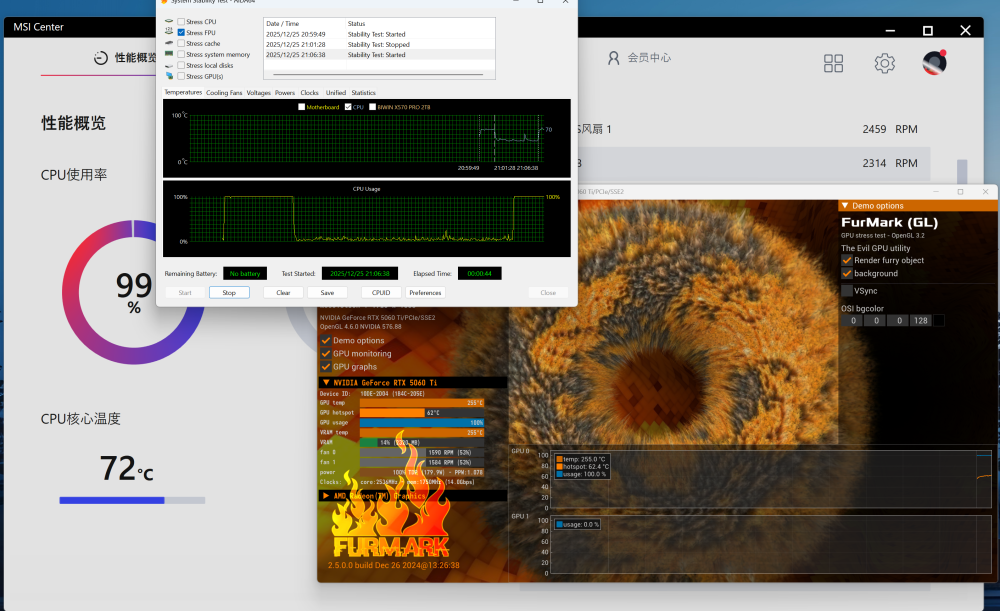1000x611 pixels.
Task: Open the MSI Center apps grid icon
Action: pyautogui.click(x=833, y=63)
